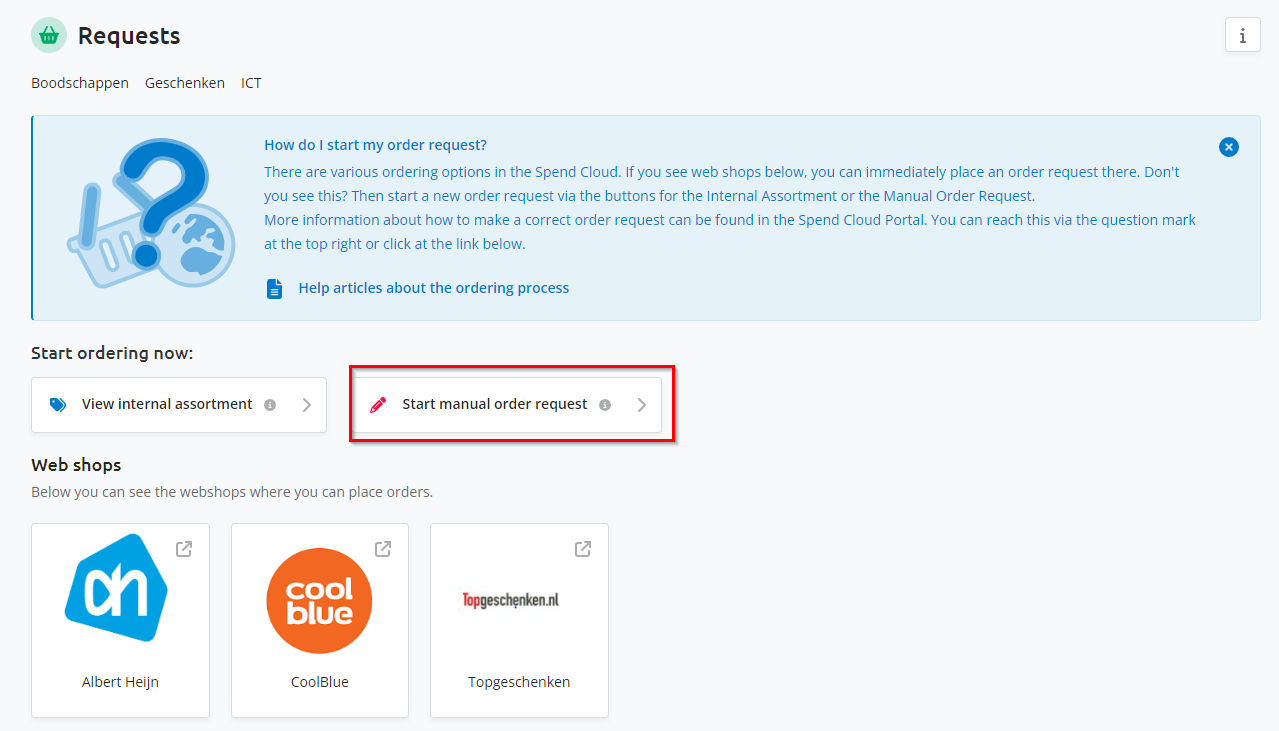Click the red pencil icon for manual order
Viewport: 1279px width, 731px height.
click(x=378, y=405)
